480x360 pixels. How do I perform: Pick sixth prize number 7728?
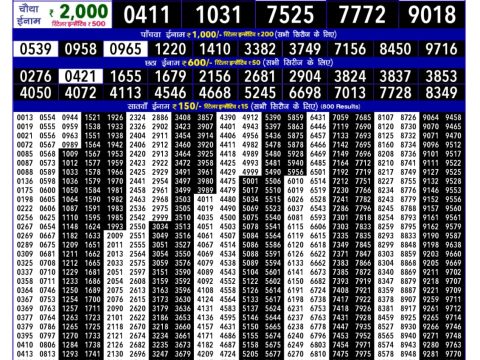395,93
